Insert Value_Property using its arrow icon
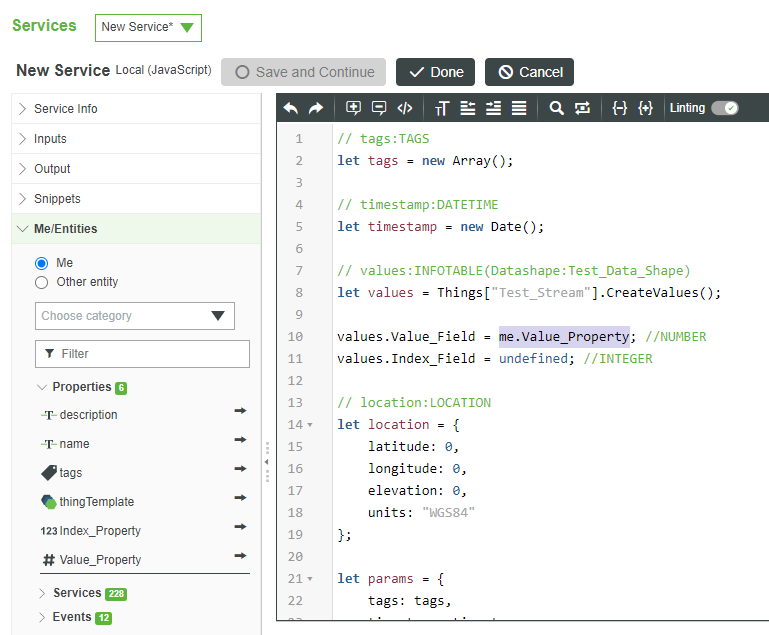The height and width of the screenshot is (635, 769). (240, 556)
